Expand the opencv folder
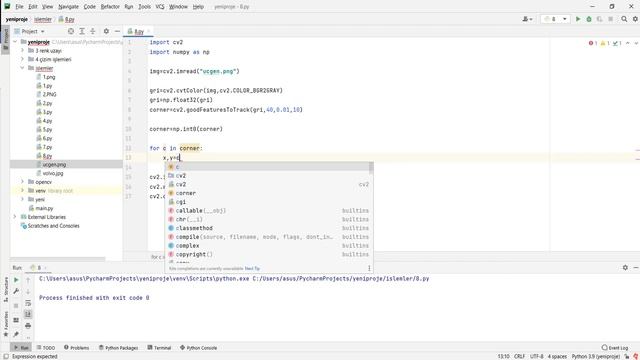640x360 pixels. coord(22,182)
